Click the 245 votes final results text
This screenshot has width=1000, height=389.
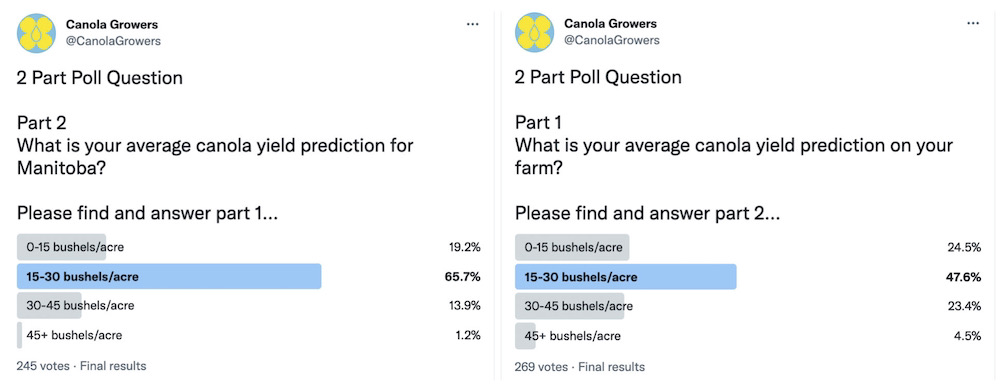[x=82, y=366]
